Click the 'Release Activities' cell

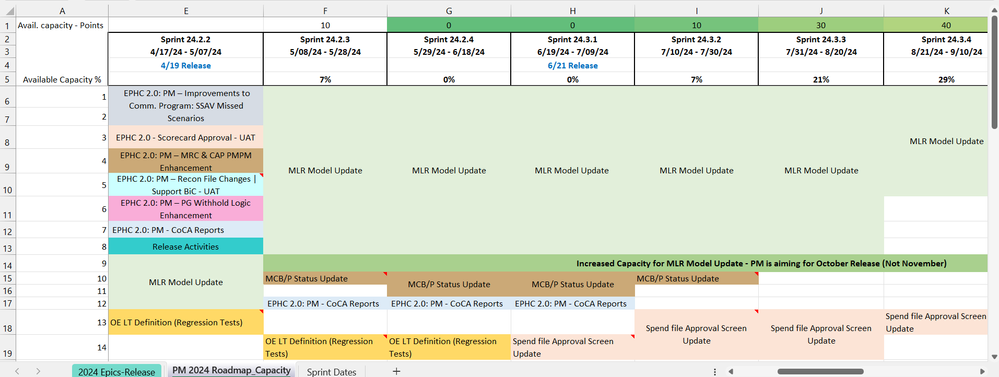click(x=185, y=246)
